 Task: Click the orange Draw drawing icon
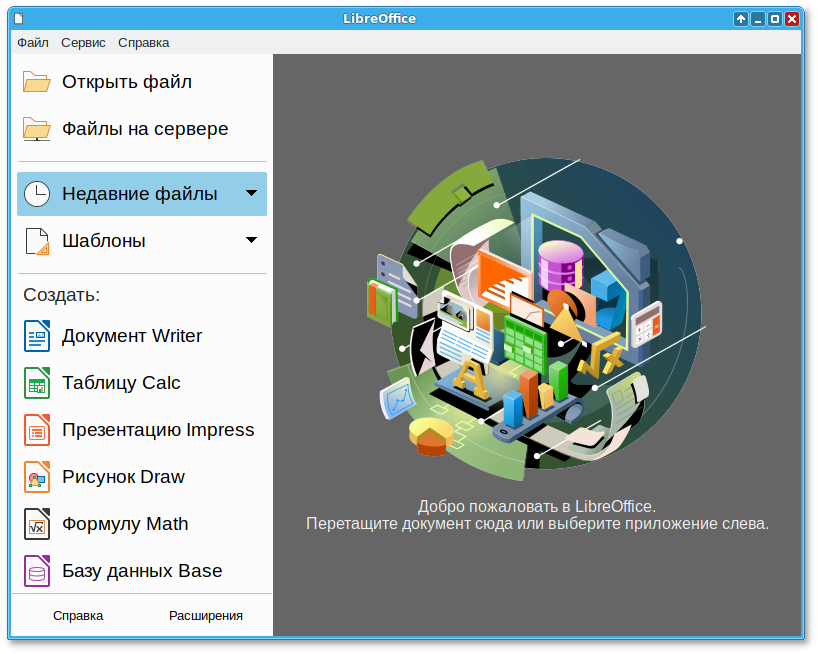click(x=37, y=477)
